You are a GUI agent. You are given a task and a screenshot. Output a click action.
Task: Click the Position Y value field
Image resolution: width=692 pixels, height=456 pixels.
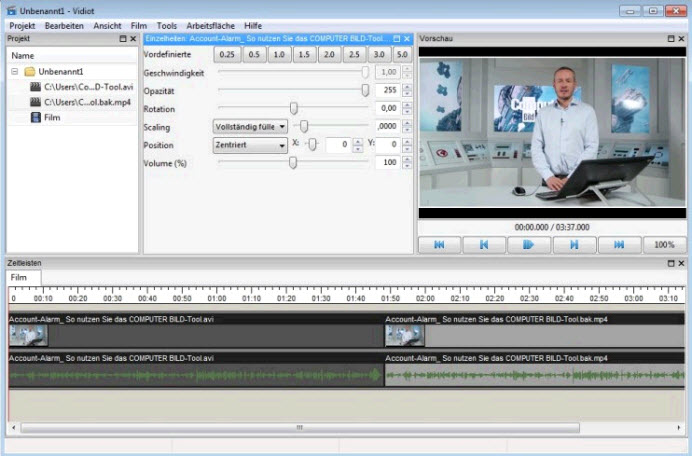coord(387,144)
